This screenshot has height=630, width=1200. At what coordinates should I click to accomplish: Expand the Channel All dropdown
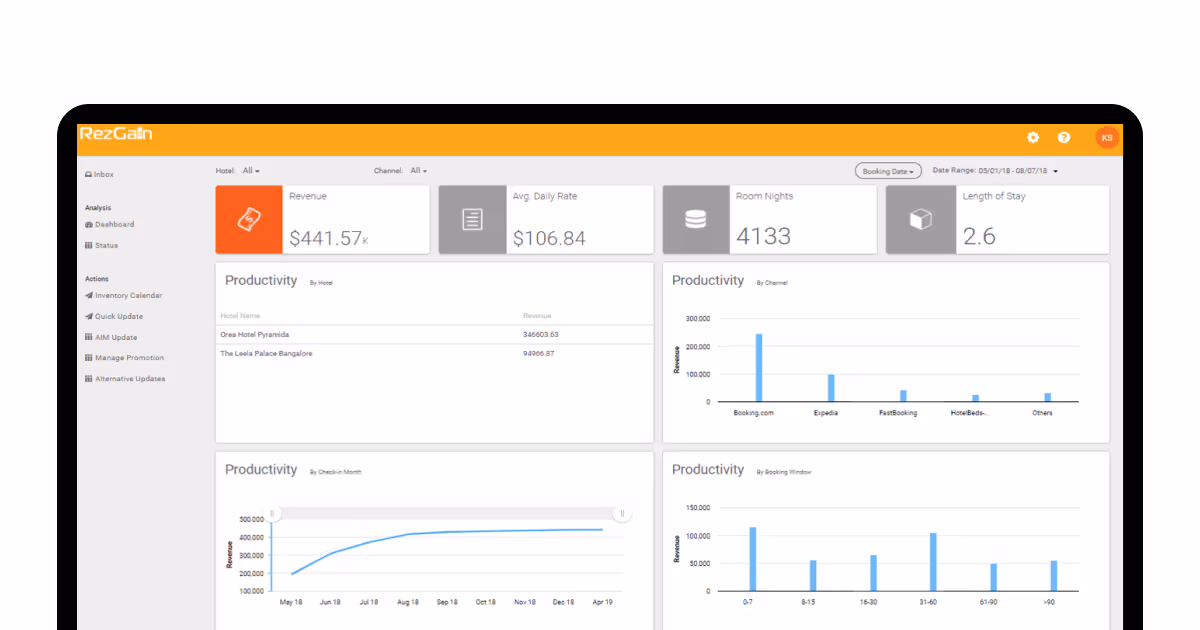pyautogui.click(x=419, y=171)
